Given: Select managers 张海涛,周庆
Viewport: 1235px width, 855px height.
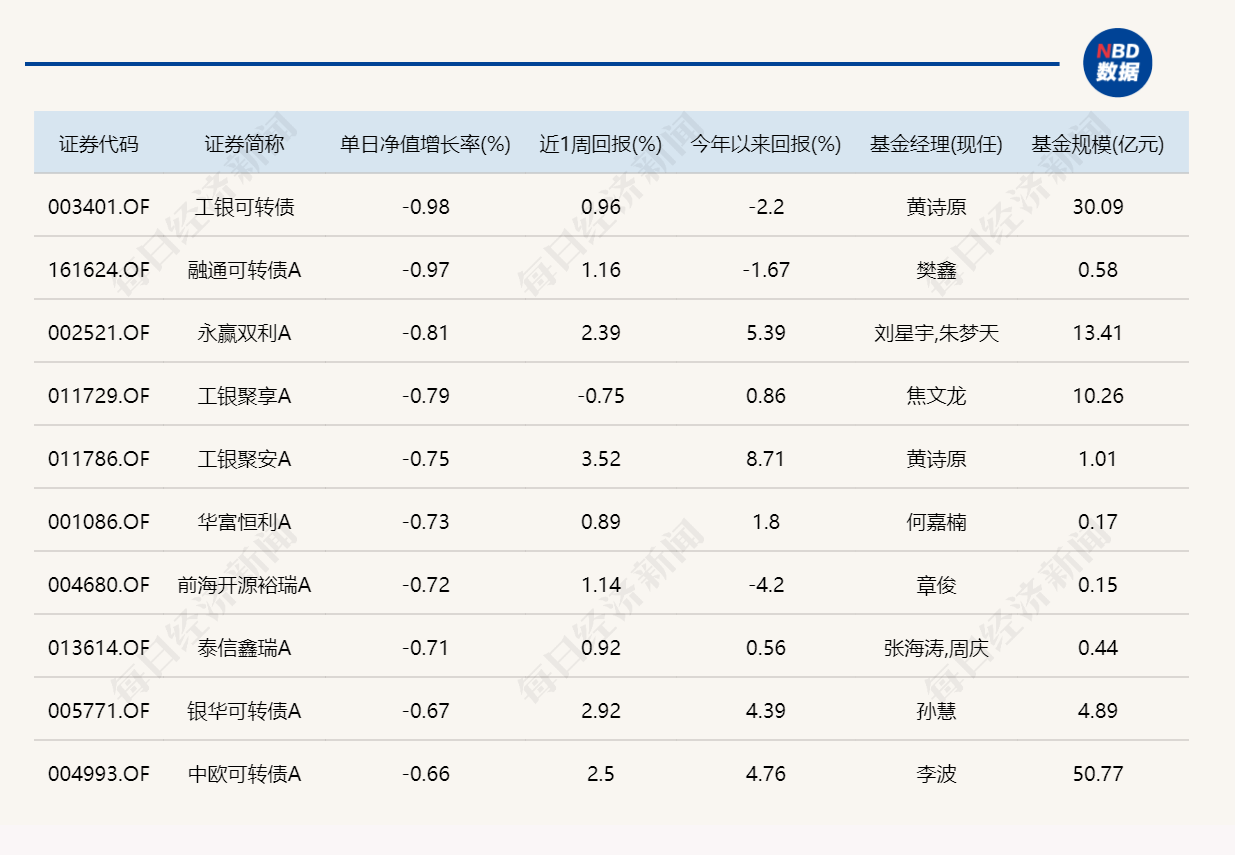Looking at the screenshot, I should pyautogui.click(x=936, y=648).
